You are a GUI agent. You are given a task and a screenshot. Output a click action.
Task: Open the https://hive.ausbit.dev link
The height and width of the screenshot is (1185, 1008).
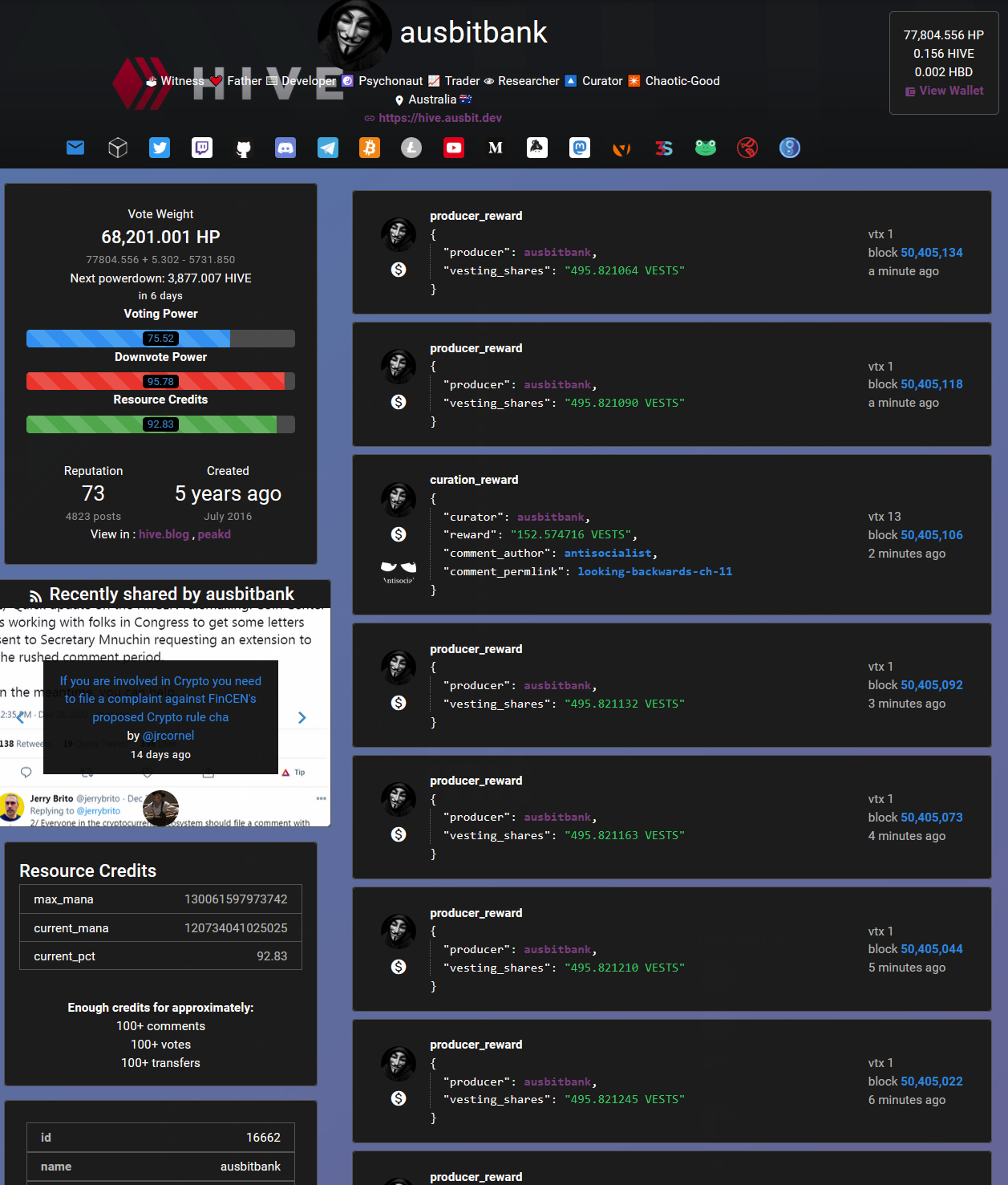coord(440,118)
